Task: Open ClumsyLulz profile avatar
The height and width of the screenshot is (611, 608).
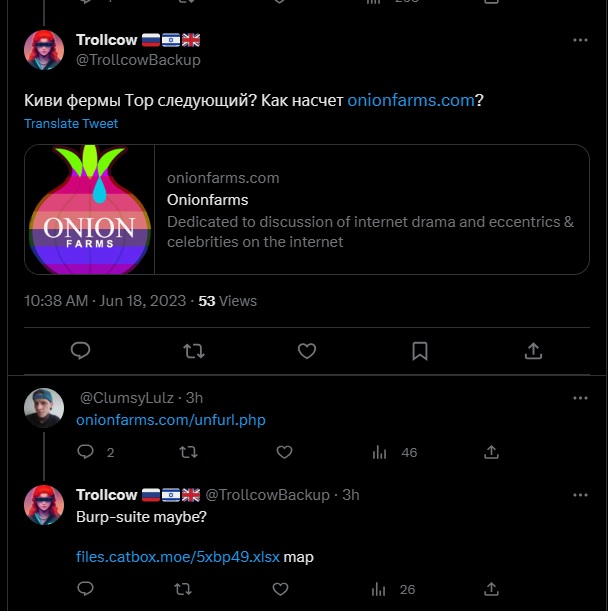Action: click(x=43, y=407)
